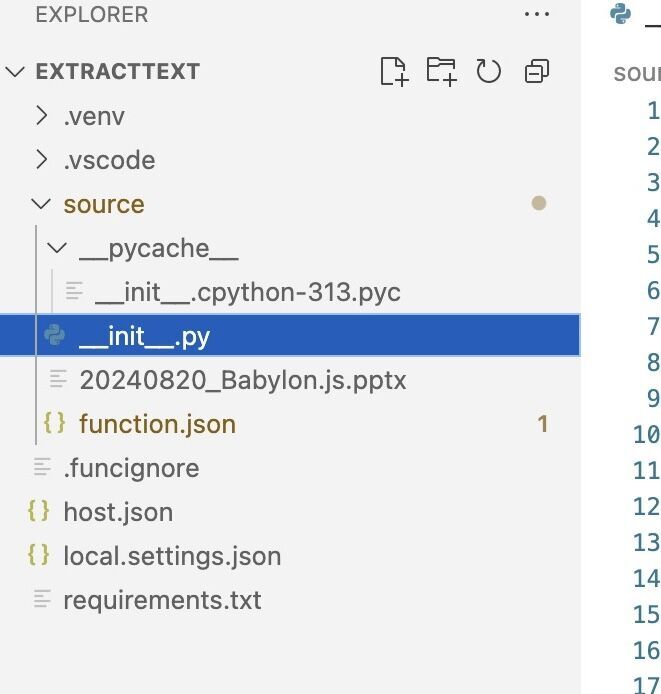This screenshot has width=661, height=694.
Task: Open the .funcignore file
Action: (x=131, y=468)
